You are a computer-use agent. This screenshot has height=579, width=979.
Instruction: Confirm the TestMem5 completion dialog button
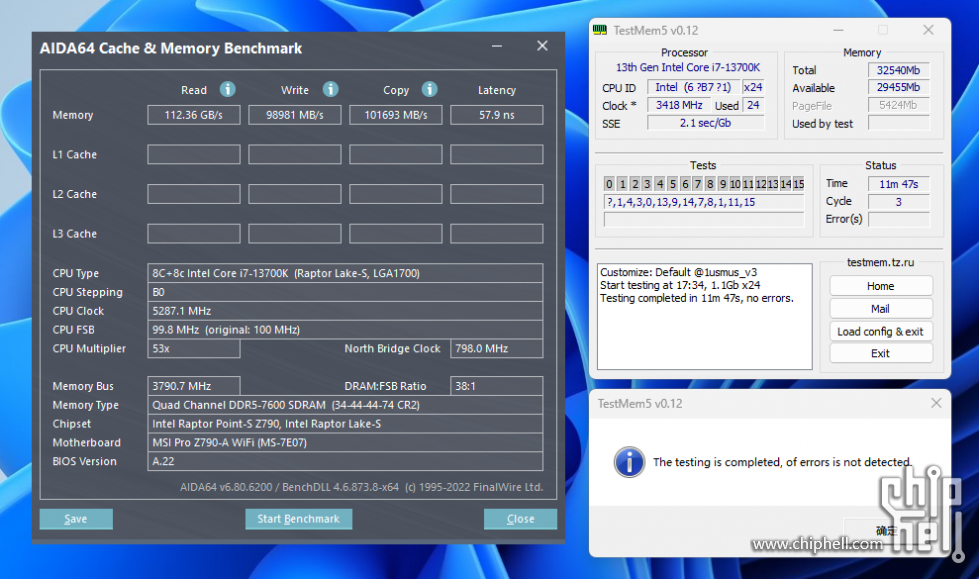click(886, 530)
